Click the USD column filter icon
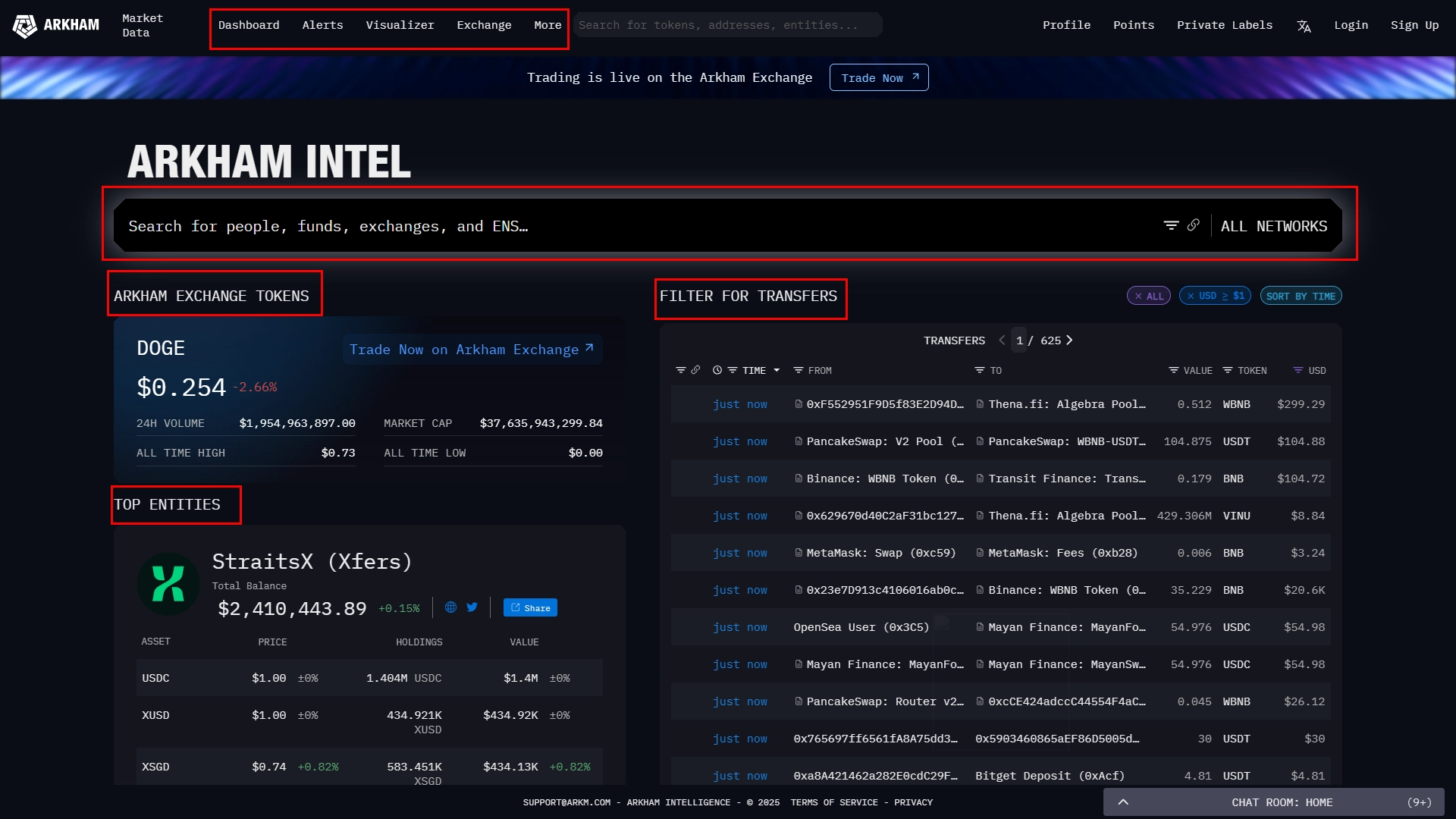The image size is (1456, 819). 1298,370
